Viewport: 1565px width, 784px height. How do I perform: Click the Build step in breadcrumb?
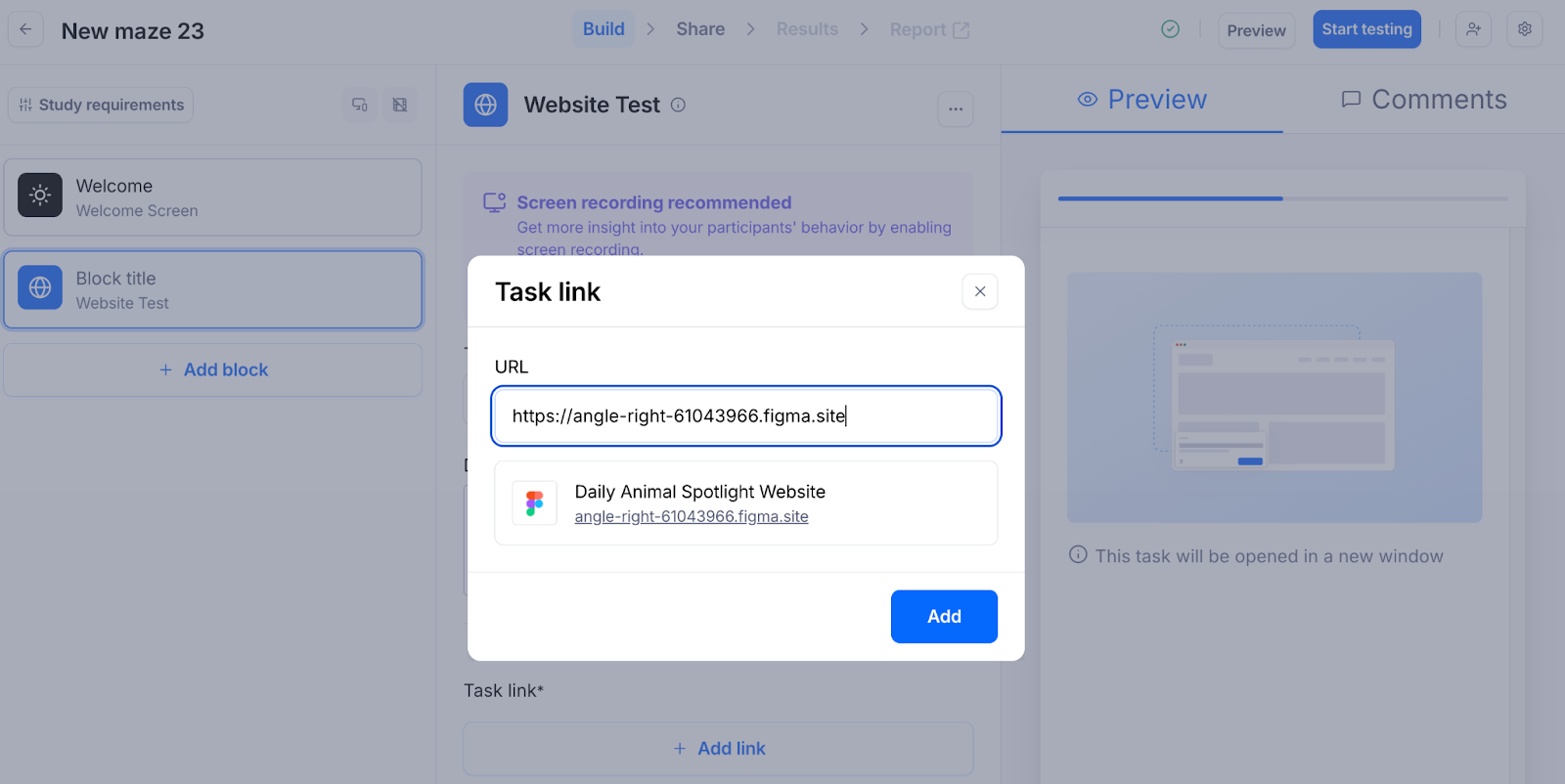604,29
